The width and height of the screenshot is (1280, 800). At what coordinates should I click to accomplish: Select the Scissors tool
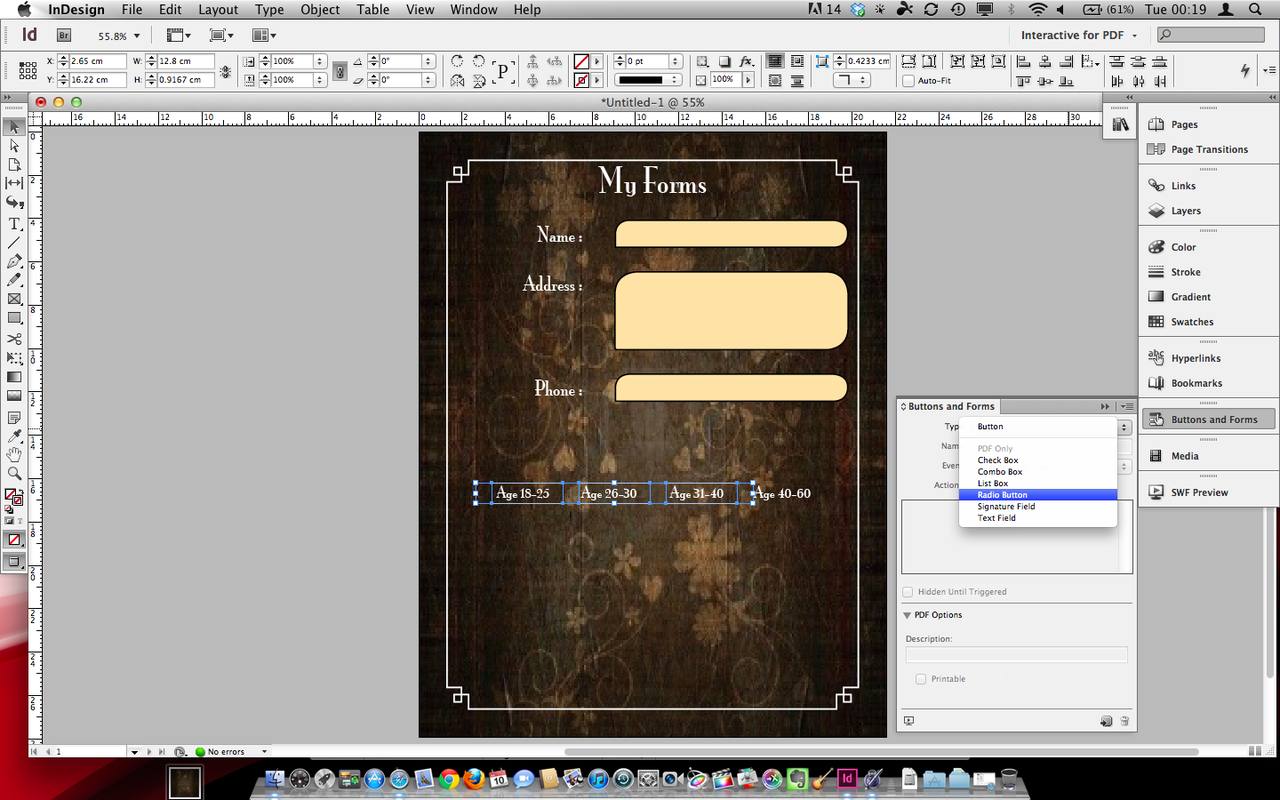[x=14, y=339]
